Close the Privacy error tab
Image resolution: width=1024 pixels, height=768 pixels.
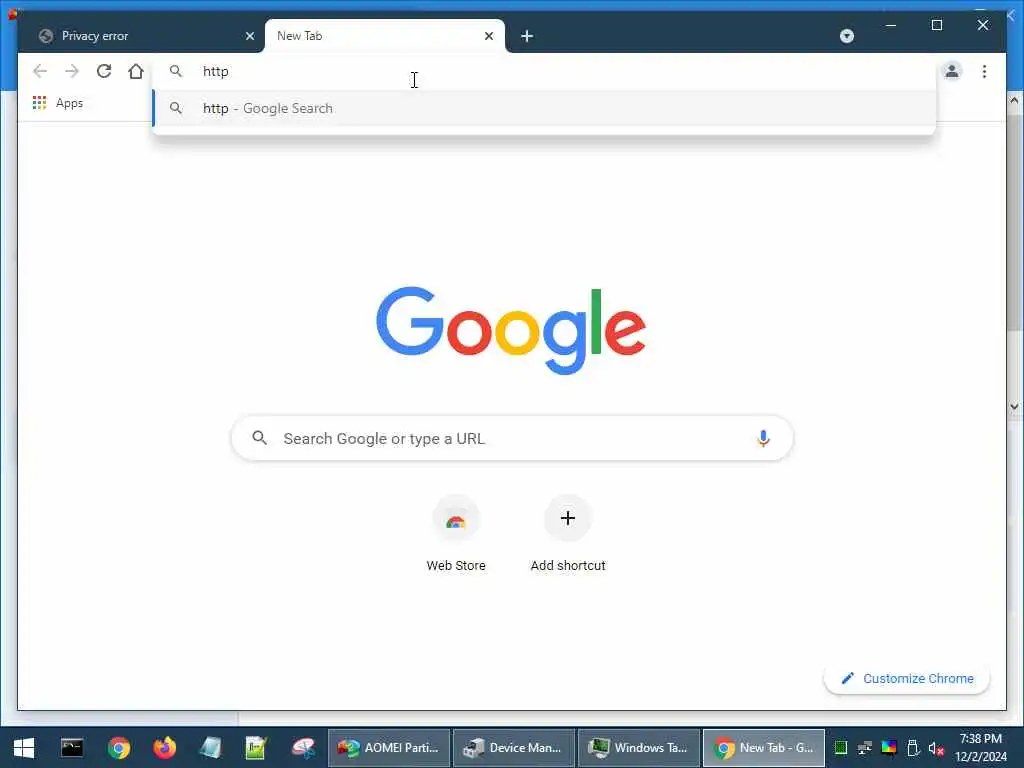point(249,36)
